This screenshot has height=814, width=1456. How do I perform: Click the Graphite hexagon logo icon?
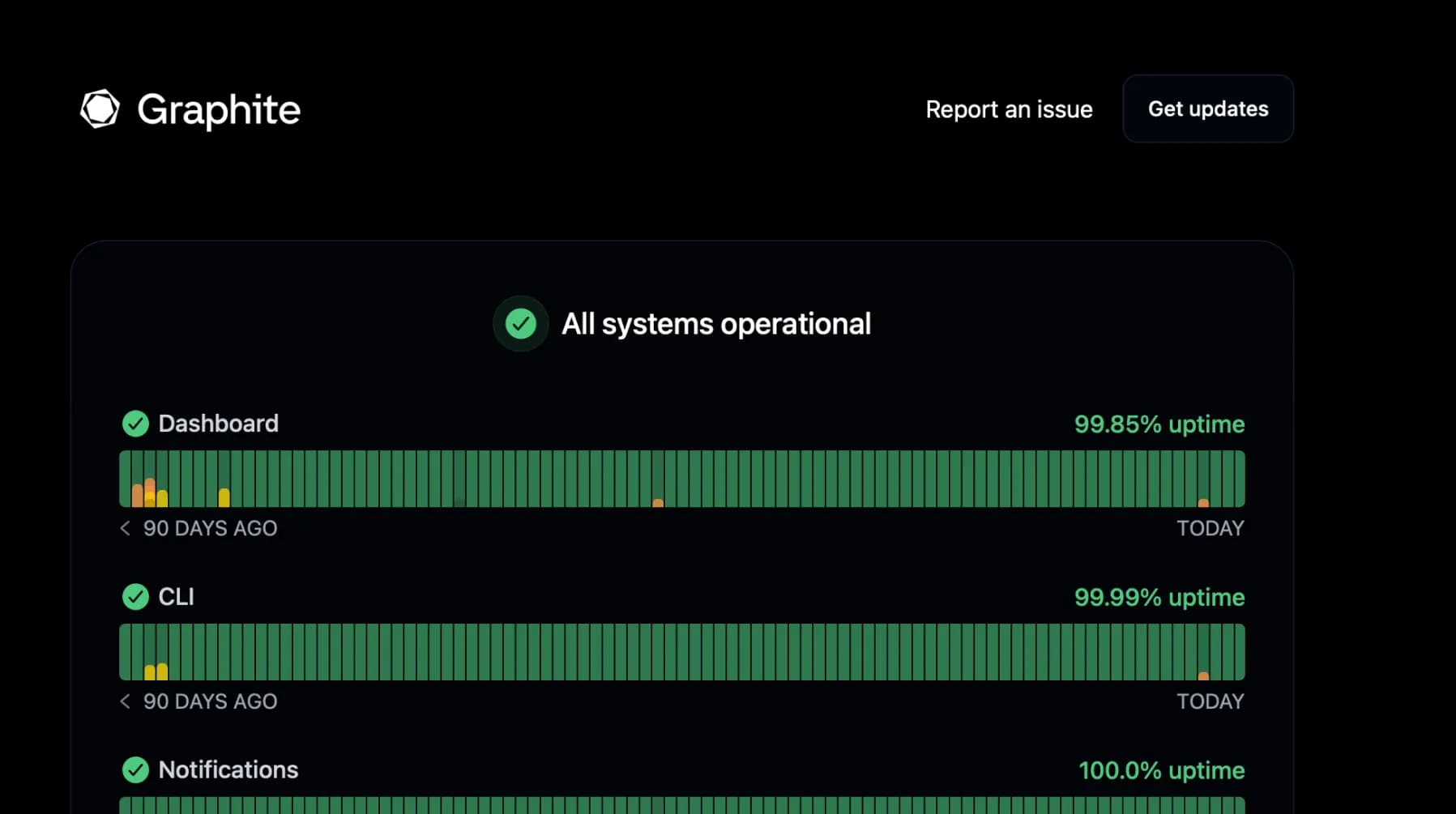click(100, 109)
